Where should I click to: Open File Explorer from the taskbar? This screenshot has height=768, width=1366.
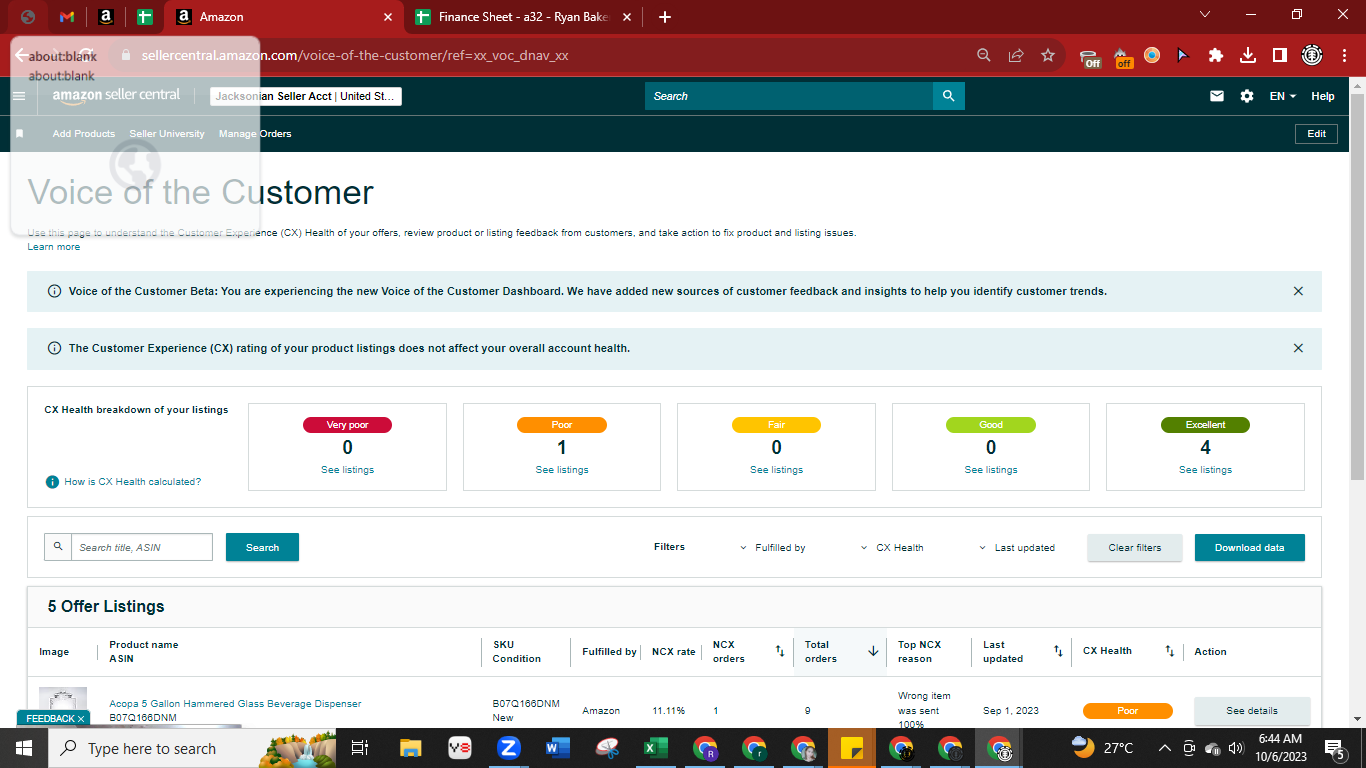[x=411, y=748]
